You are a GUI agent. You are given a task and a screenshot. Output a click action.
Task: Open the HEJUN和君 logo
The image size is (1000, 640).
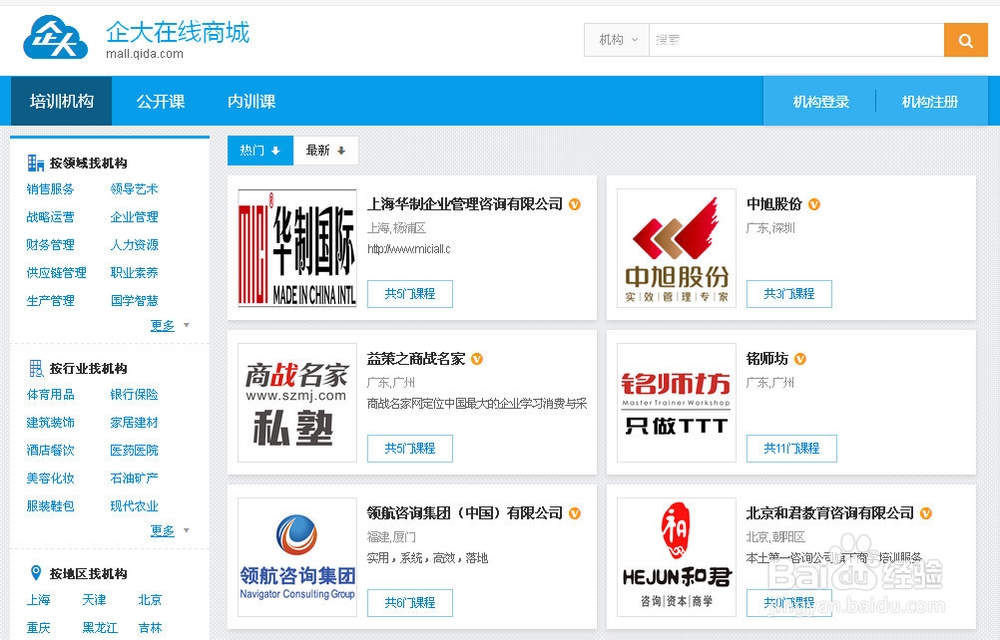675,555
